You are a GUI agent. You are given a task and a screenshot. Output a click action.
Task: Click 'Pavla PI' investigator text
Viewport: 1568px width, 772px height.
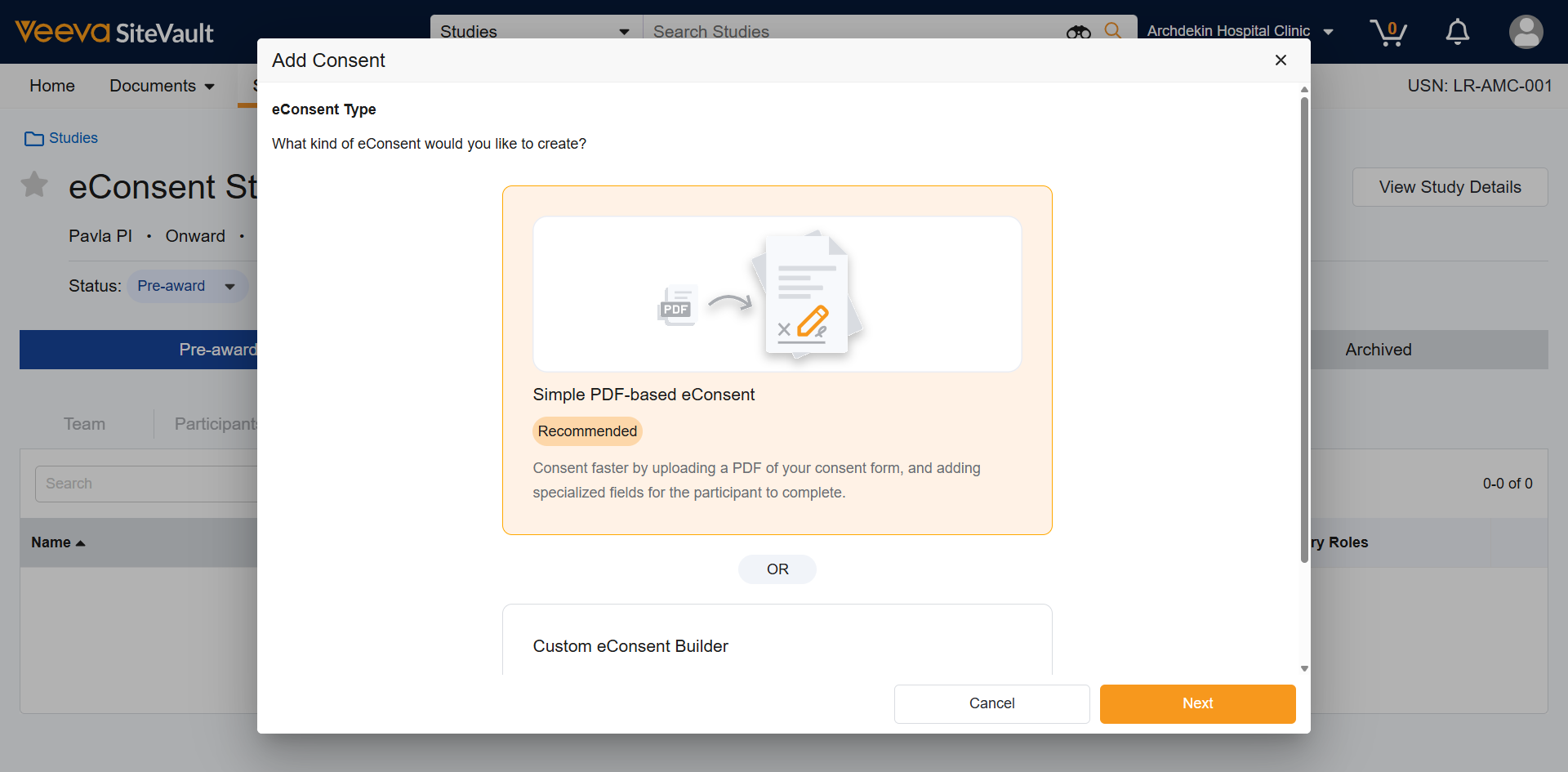click(x=100, y=236)
